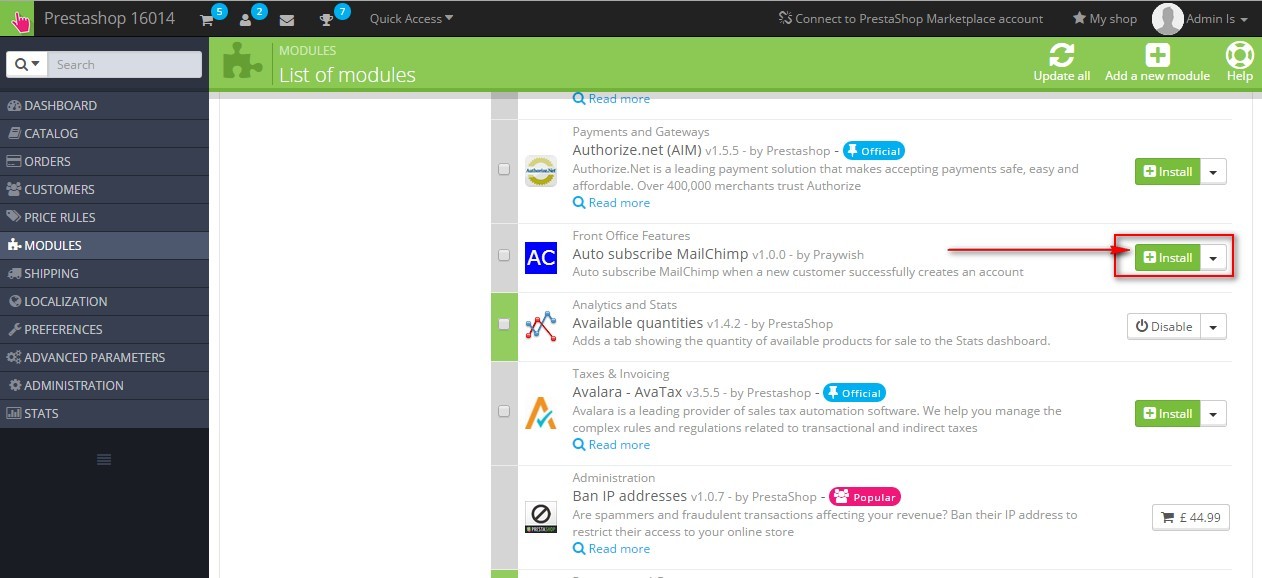This screenshot has height=578, width=1262.
Task: Open the Admin Is account dropdown
Action: point(1217,19)
